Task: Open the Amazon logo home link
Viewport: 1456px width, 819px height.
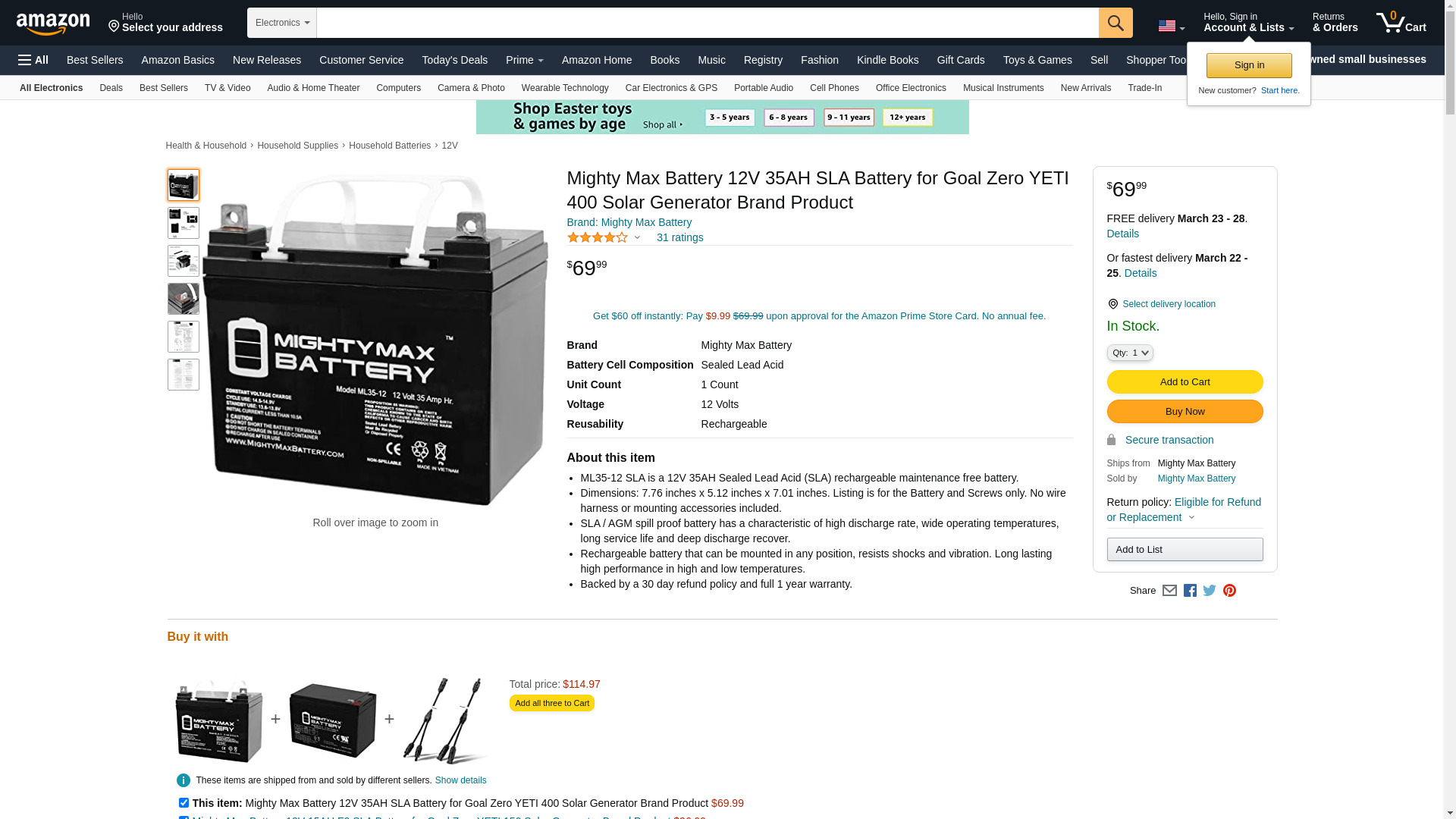Action: (53, 24)
